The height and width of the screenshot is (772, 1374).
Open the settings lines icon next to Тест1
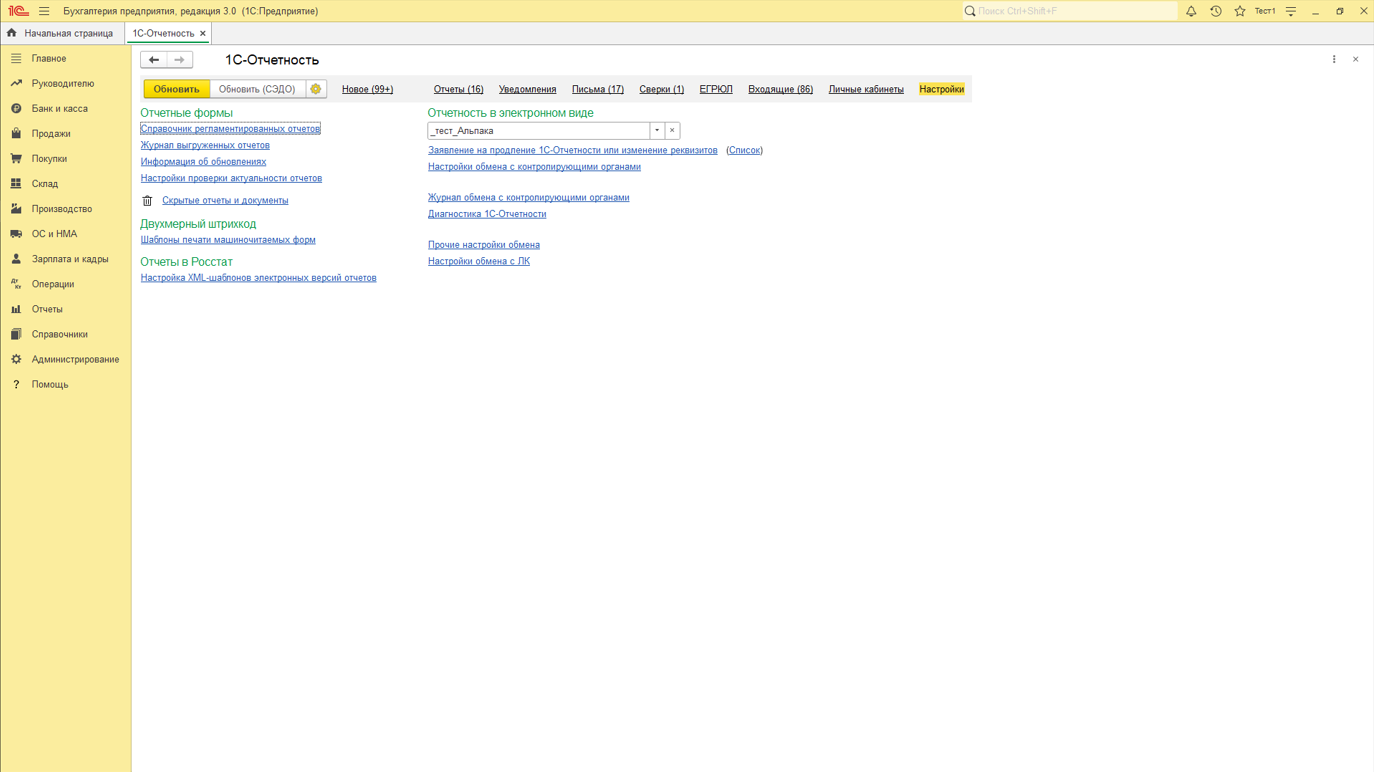point(1291,11)
